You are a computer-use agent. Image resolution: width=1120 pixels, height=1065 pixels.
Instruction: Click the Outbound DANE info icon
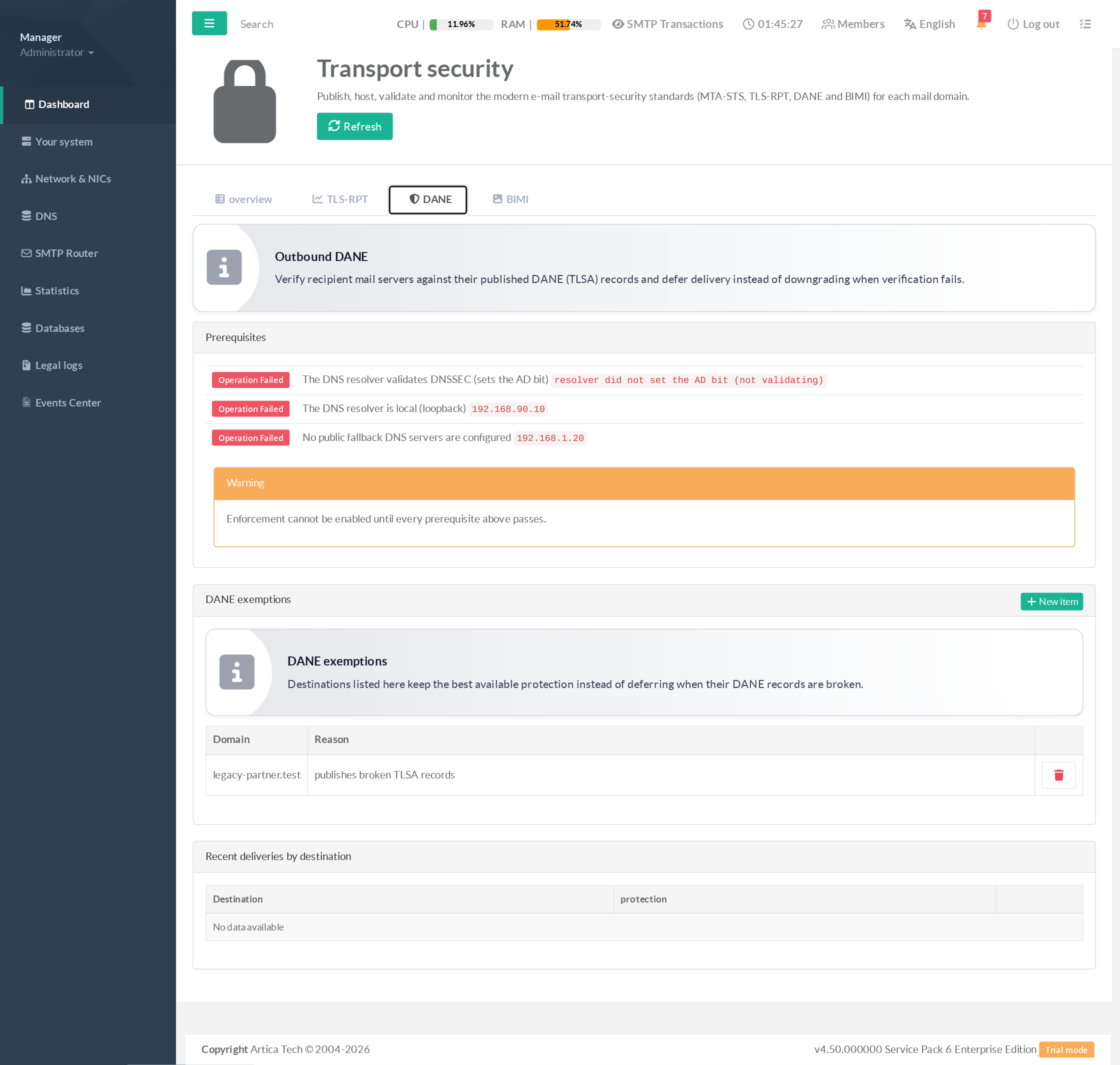223,267
